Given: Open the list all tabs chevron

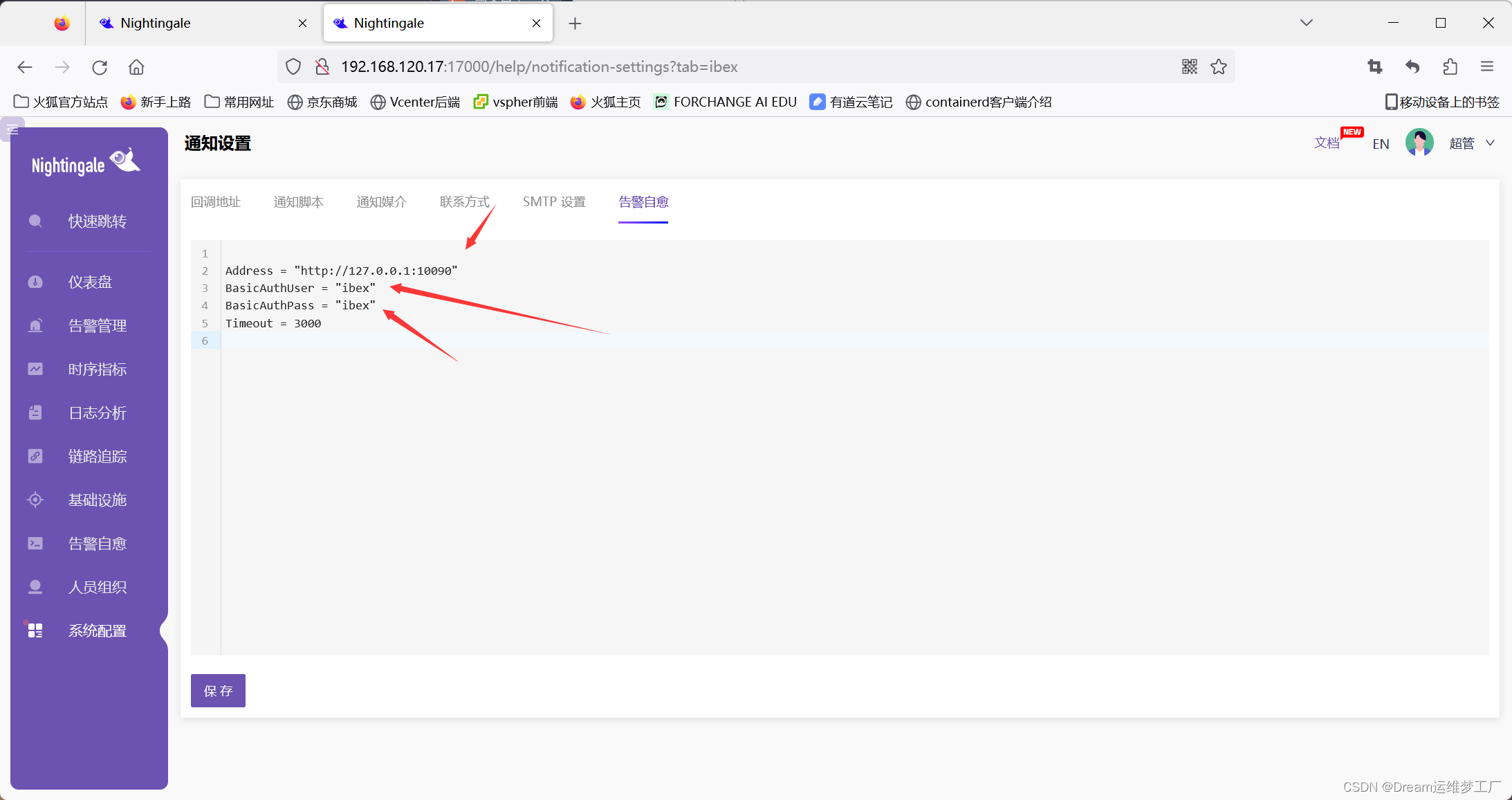Looking at the screenshot, I should click(1306, 23).
